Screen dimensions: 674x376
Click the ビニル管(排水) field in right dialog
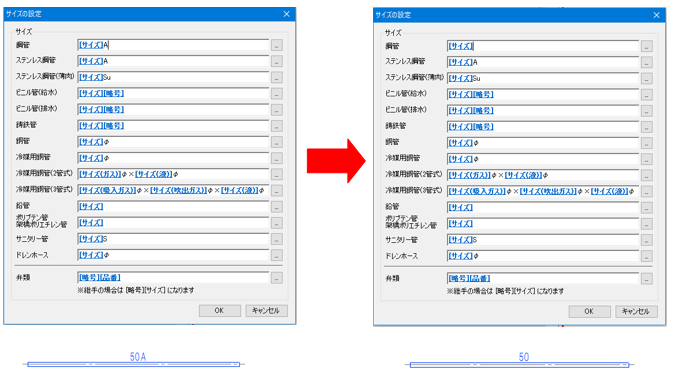click(543, 110)
